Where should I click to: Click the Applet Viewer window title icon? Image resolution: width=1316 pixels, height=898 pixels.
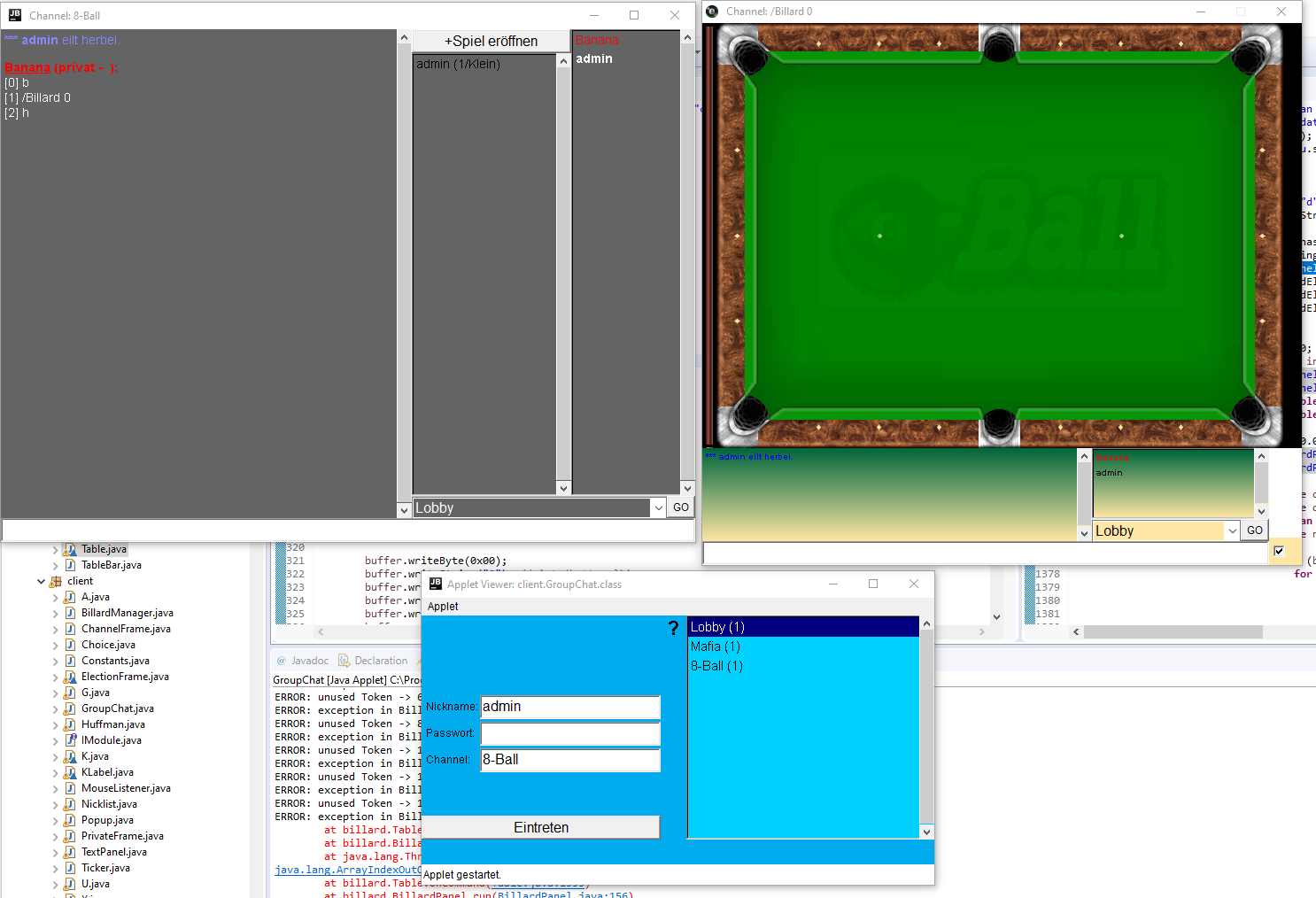tap(436, 584)
